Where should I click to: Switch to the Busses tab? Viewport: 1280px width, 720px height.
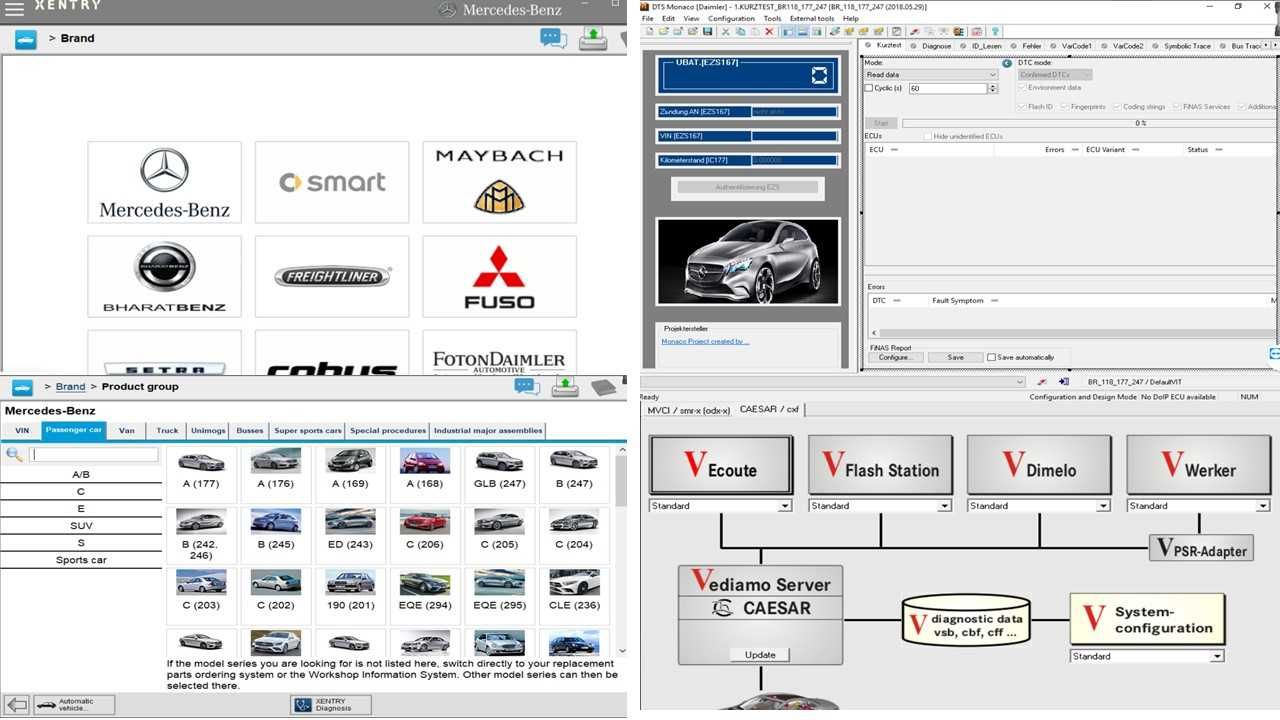(250, 431)
